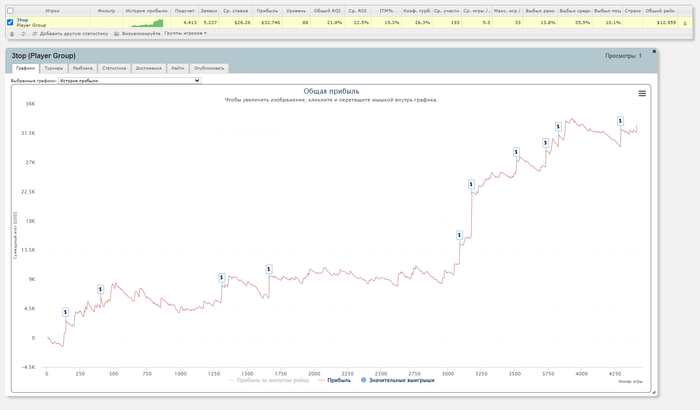
Task: Sort by the 'Заявки' column header
Action: [x=208, y=11]
